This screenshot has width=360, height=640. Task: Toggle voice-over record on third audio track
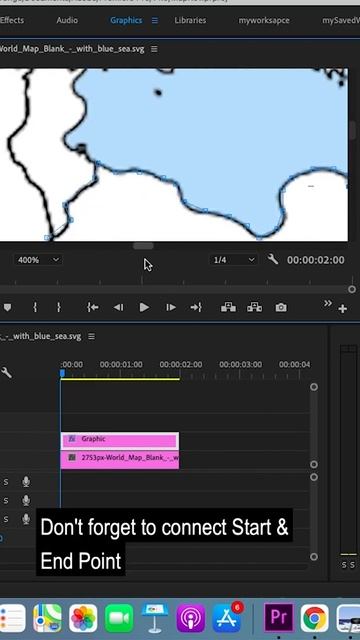(26, 519)
